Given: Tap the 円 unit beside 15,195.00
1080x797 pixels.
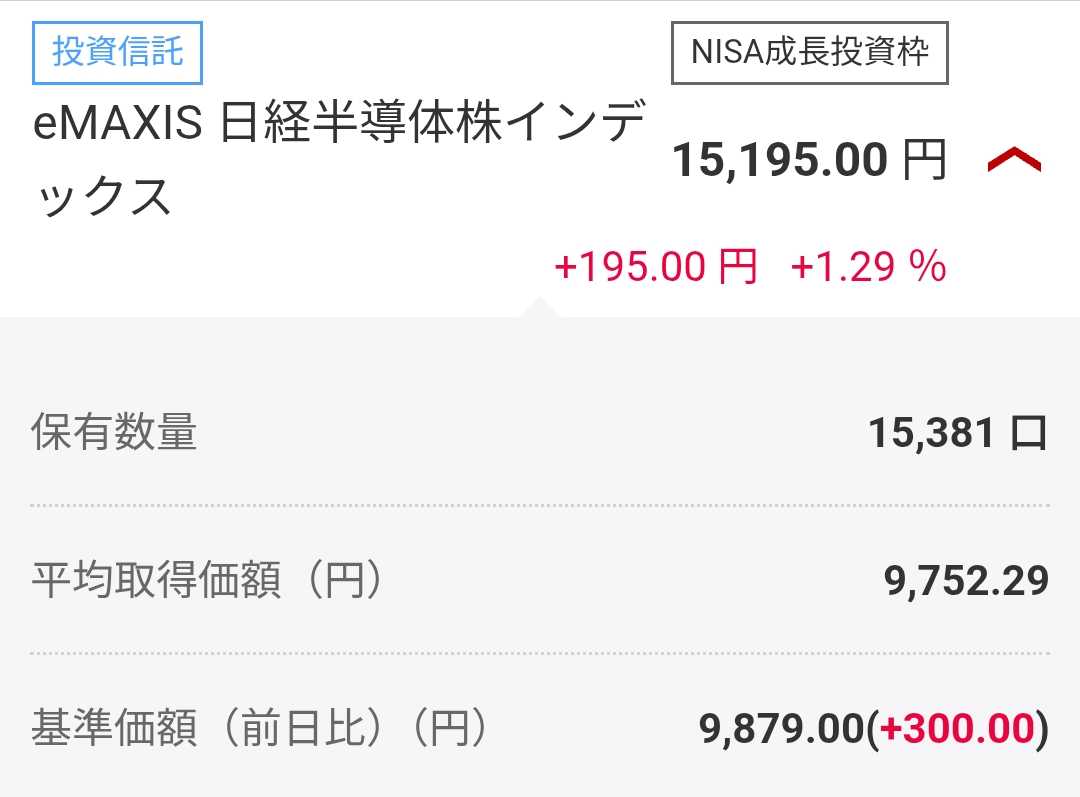Looking at the screenshot, I should [924, 160].
